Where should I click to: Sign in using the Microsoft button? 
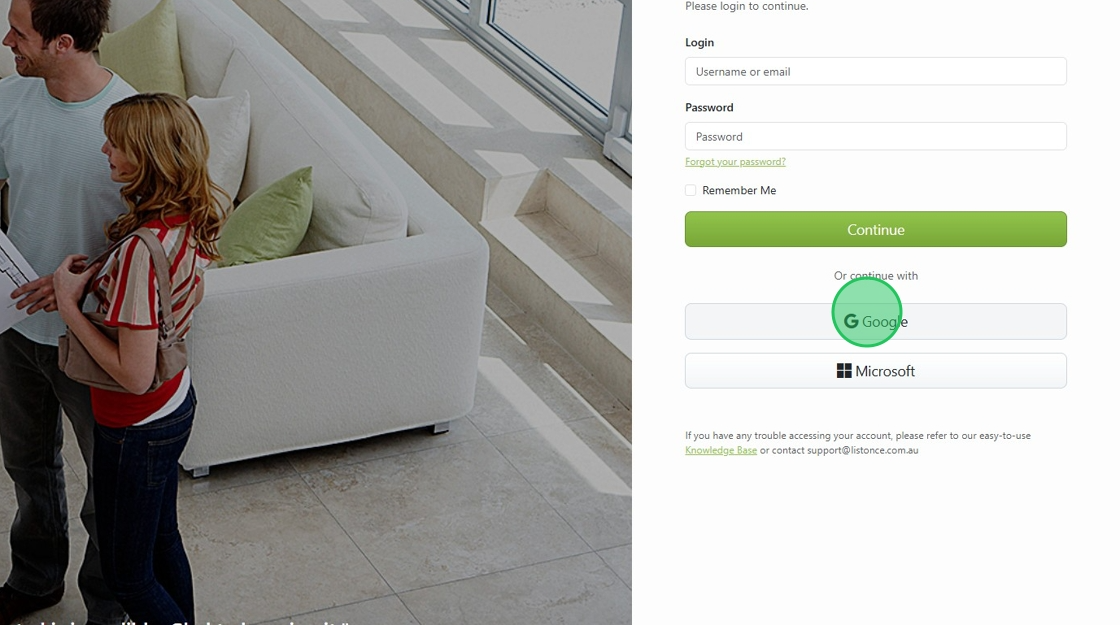pyautogui.click(x=876, y=371)
